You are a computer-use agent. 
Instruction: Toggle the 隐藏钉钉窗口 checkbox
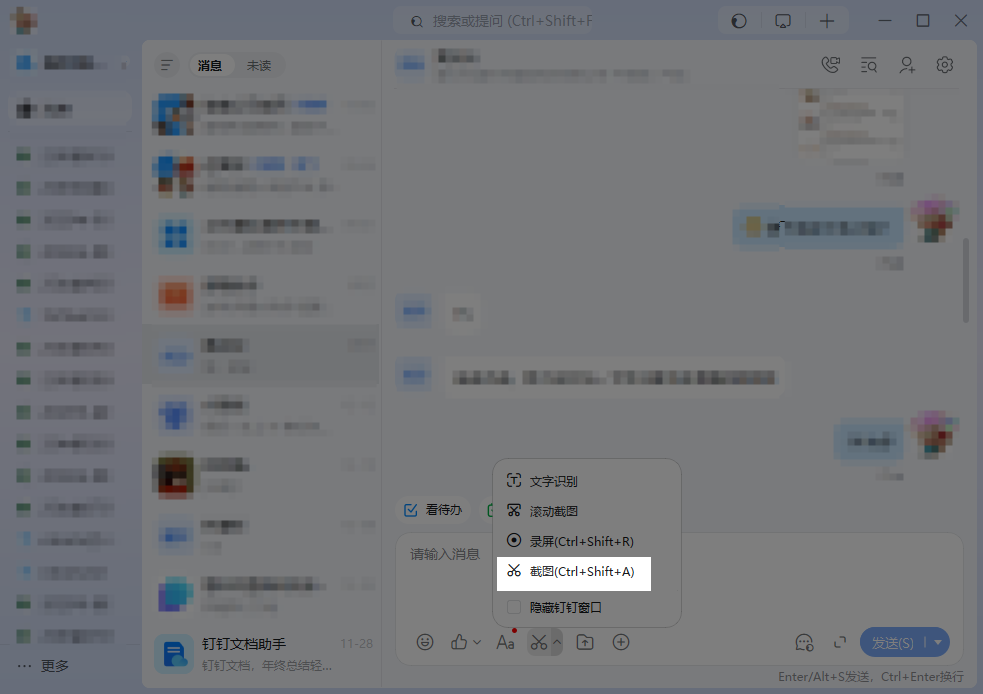point(514,607)
